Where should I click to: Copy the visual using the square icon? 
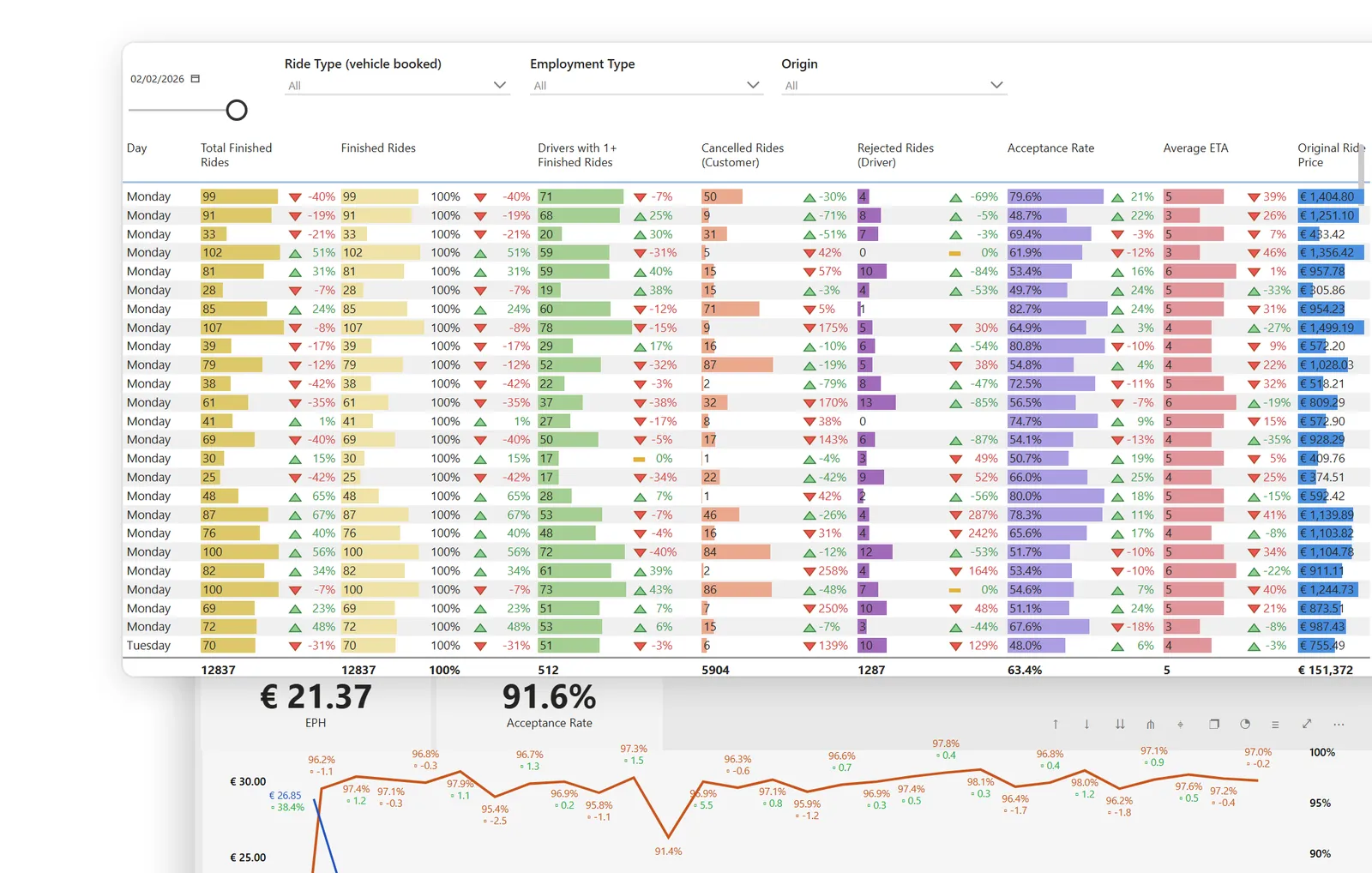coord(1214,724)
